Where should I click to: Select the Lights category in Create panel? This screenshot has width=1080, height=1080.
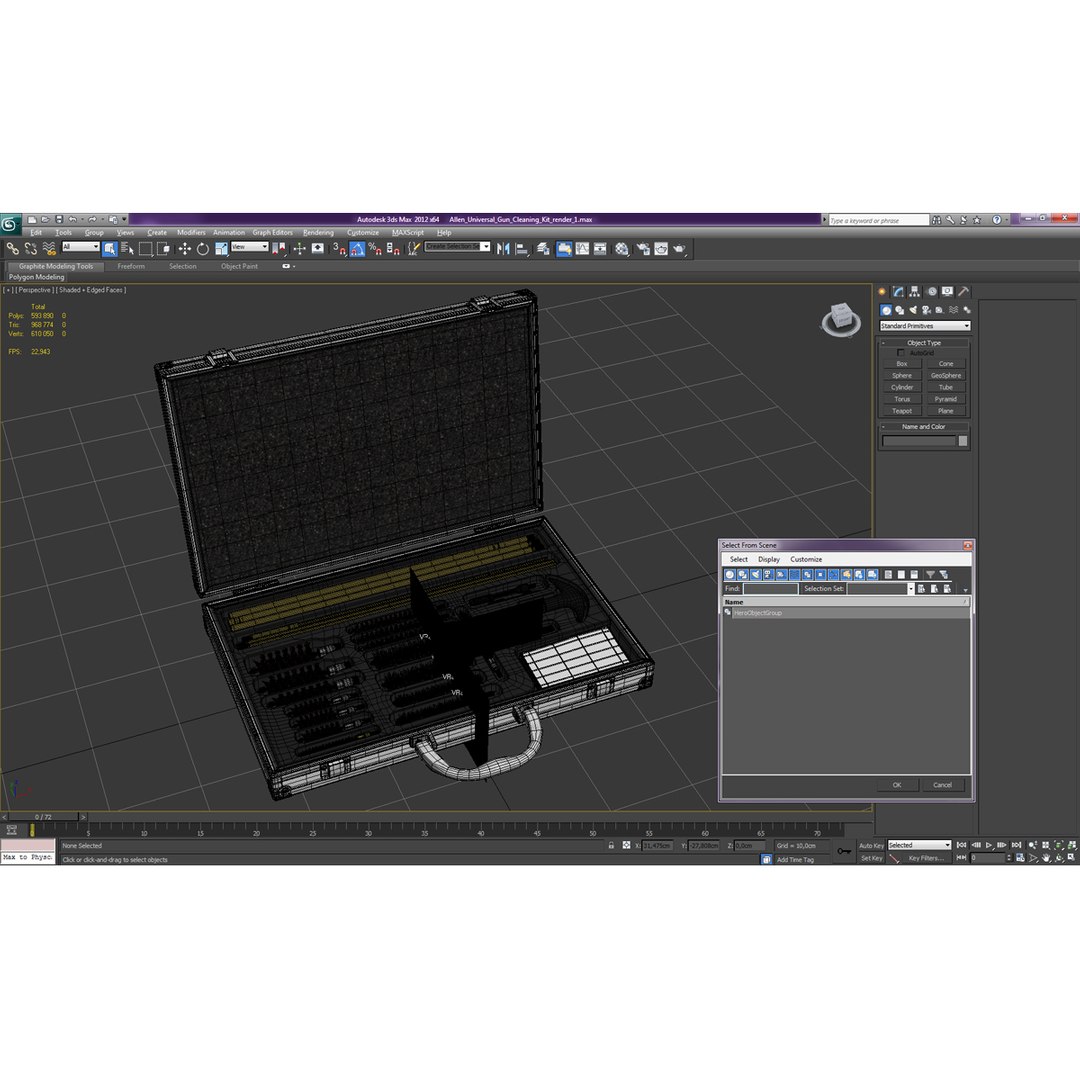(x=913, y=310)
